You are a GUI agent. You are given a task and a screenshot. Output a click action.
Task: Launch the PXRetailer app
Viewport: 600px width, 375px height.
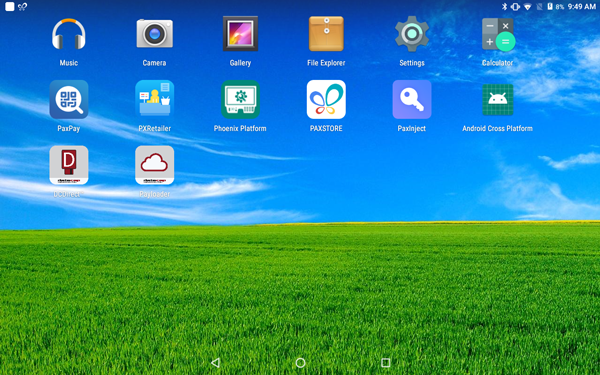tap(155, 99)
